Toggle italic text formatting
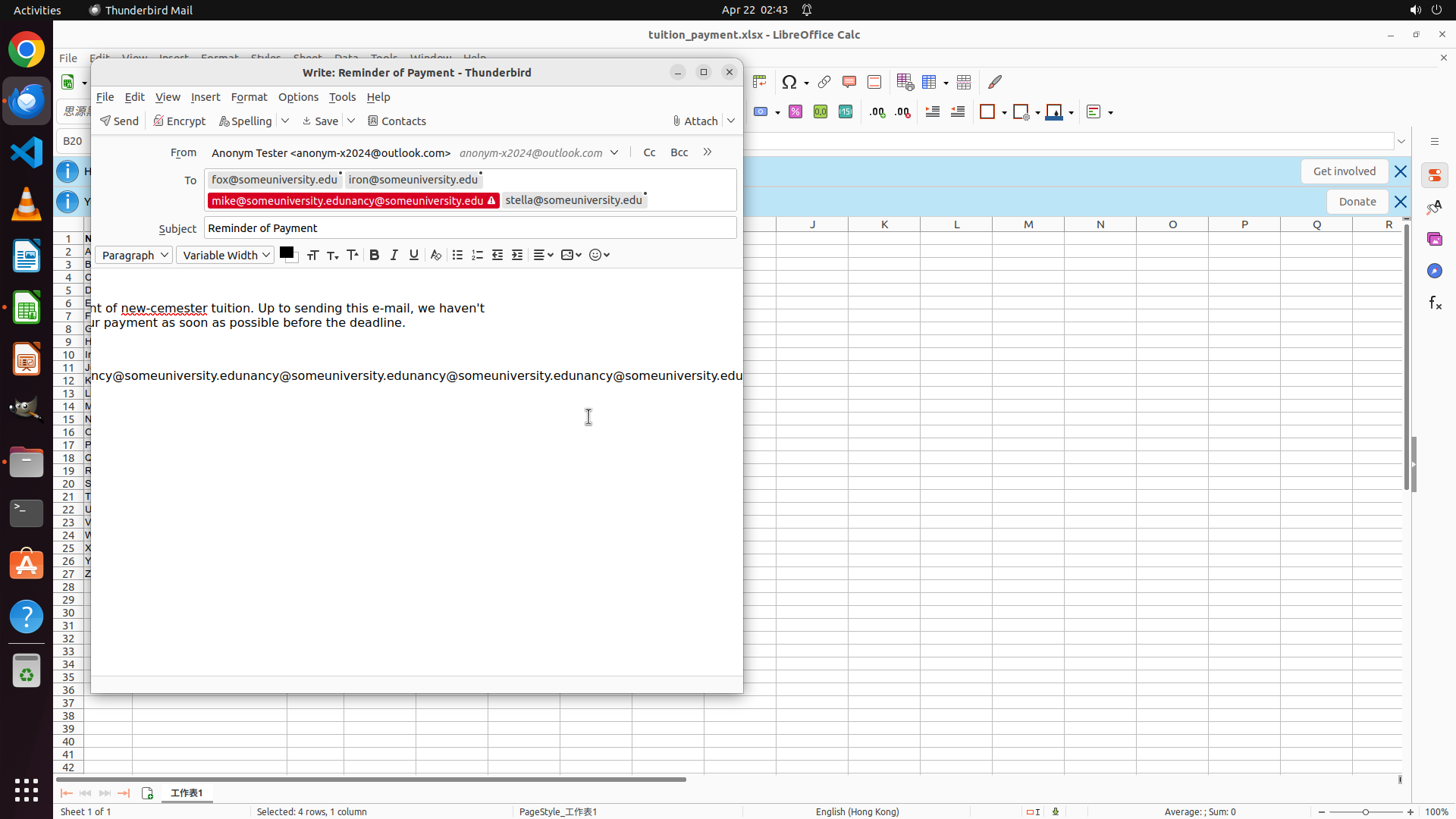Image resolution: width=1456 pixels, height=819 pixels. pos(394,256)
